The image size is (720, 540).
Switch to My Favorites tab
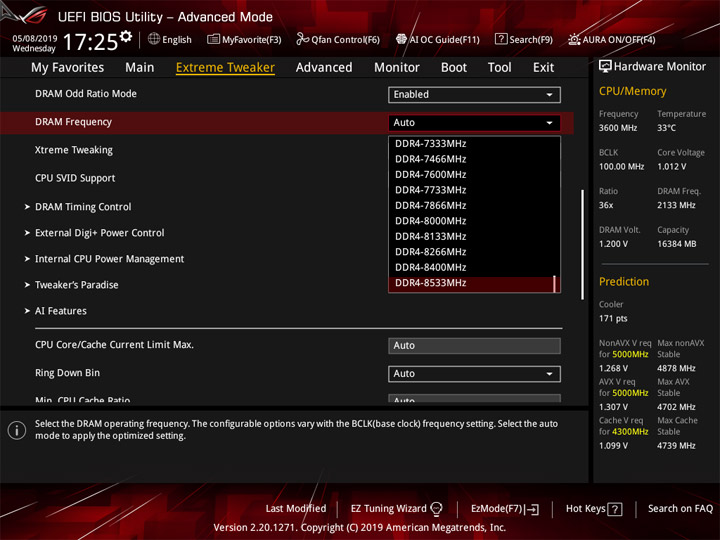coord(68,68)
